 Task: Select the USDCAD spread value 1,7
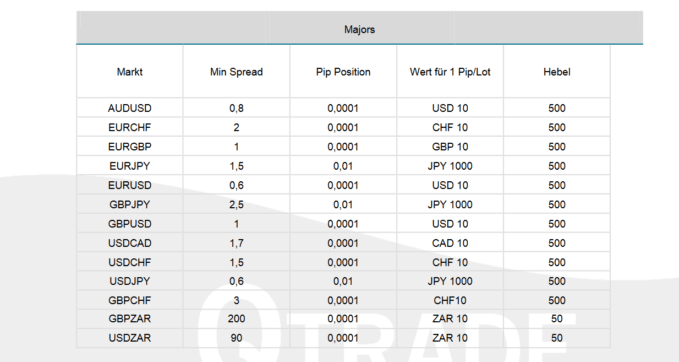(236, 243)
